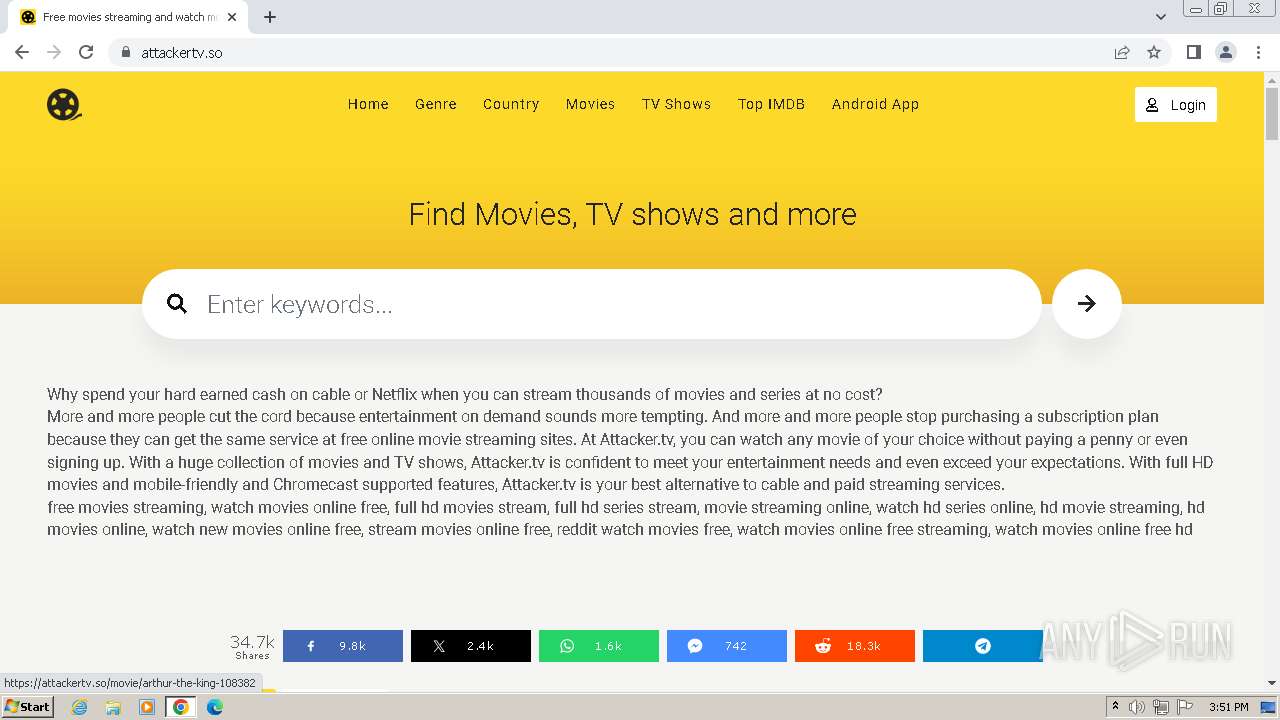Click the 34.7k Shares counter
Viewport: 1280px width, 720px height.
(252, 646)
